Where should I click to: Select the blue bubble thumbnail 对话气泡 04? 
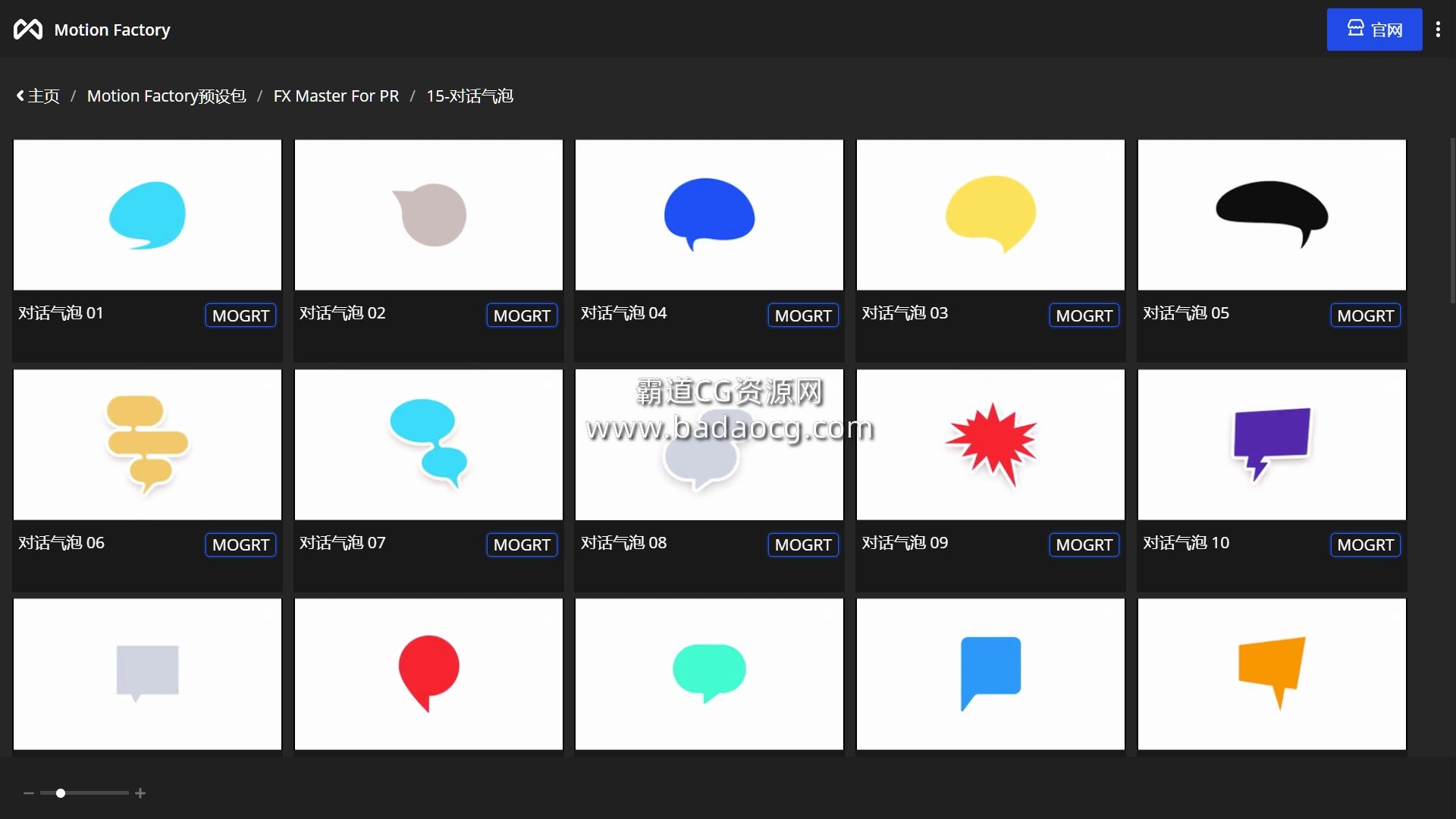[709, 215]
